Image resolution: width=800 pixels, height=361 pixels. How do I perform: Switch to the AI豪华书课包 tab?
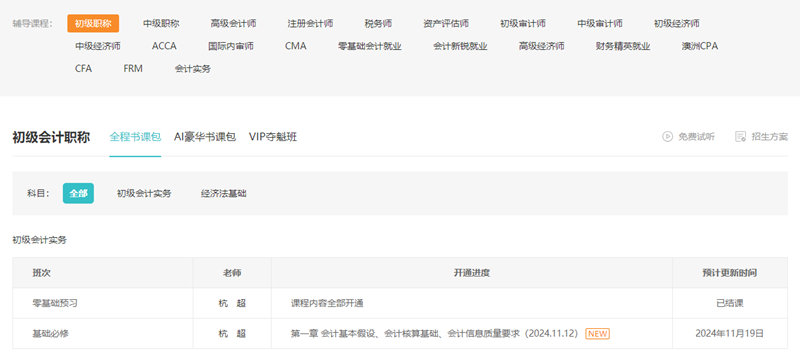(205, 137)
